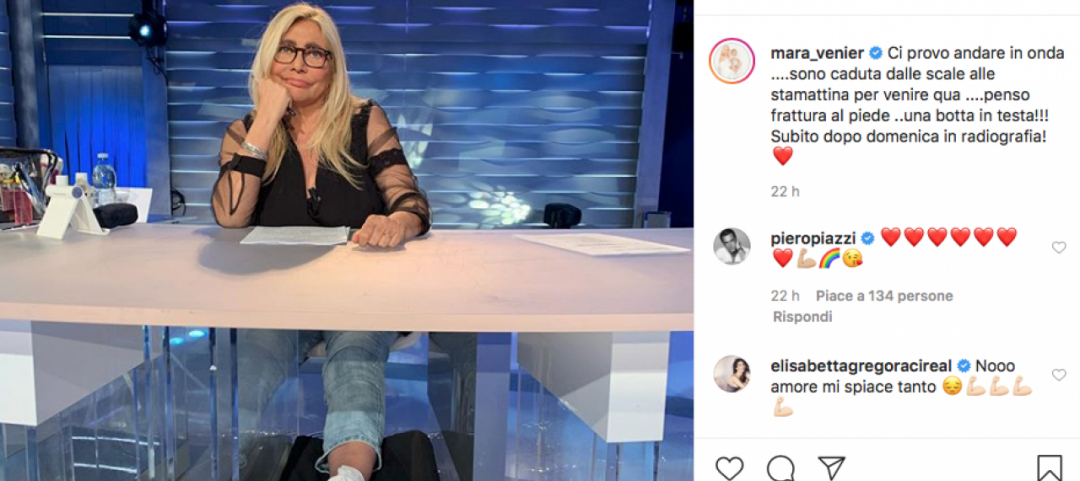Share post via paper plane icon
Image resolution: width=1080 pixels, height=481 pixels.
click(831, 469)
